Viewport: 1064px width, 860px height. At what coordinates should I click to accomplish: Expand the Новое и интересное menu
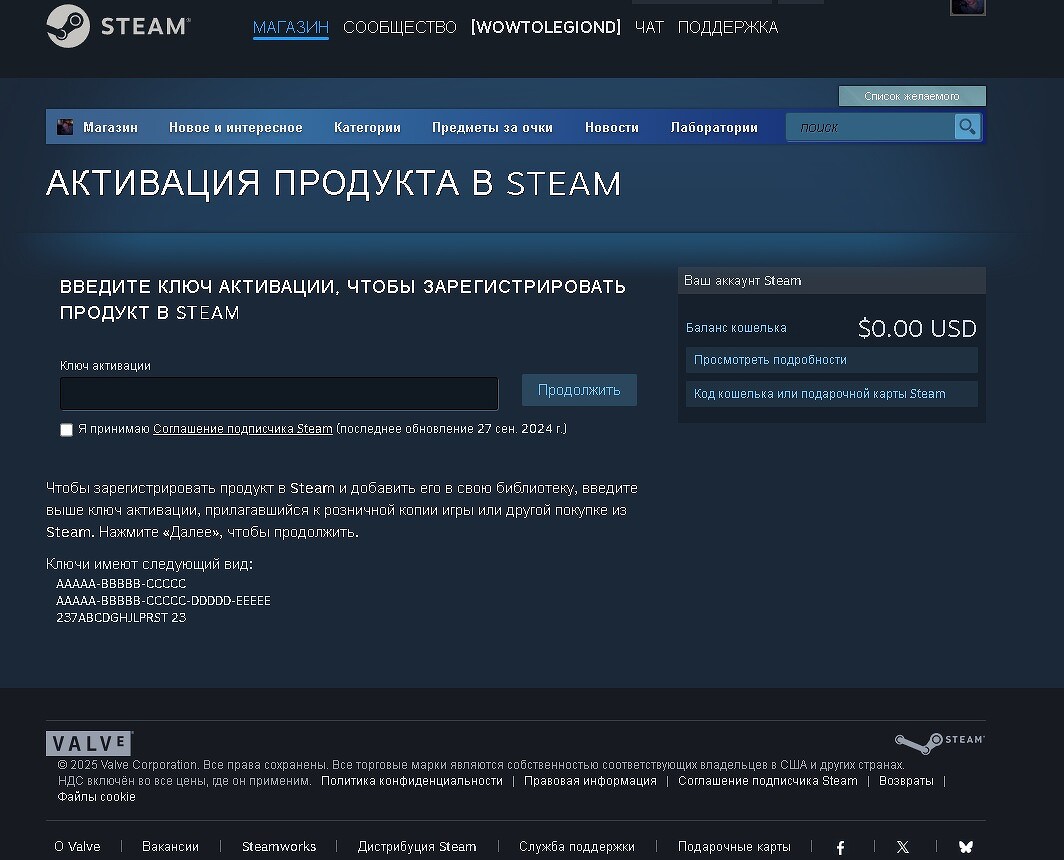pos(235,127)
